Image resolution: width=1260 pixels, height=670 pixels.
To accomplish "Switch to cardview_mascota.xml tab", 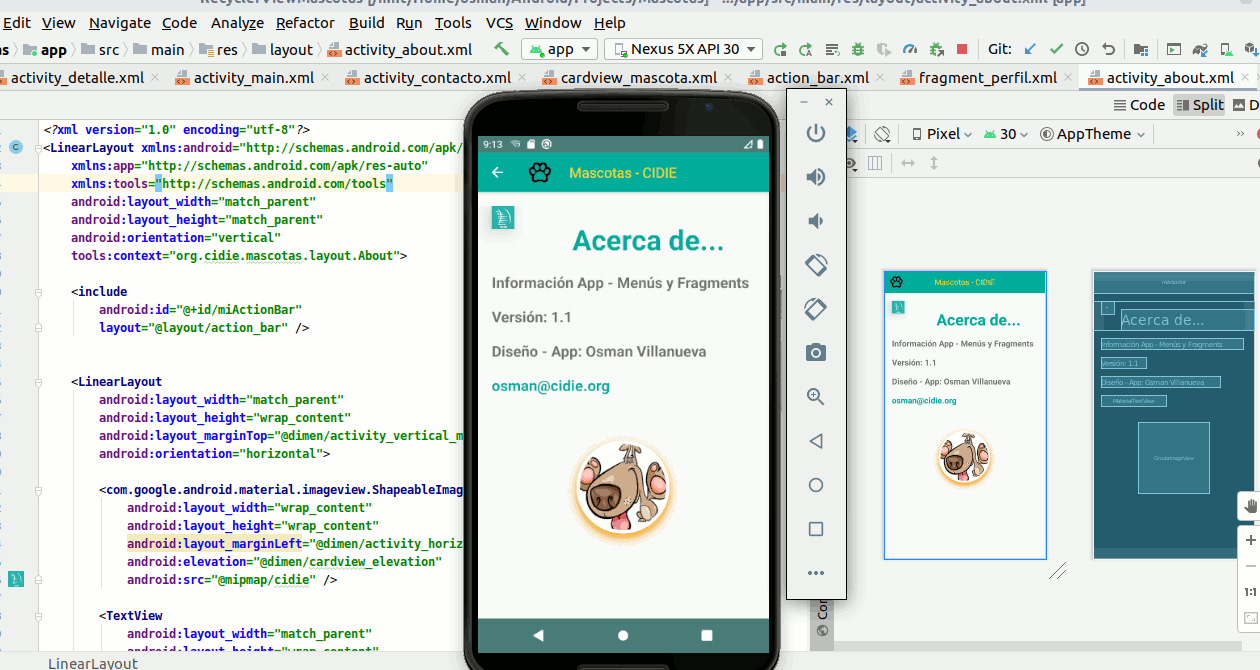I will [638, 77].
